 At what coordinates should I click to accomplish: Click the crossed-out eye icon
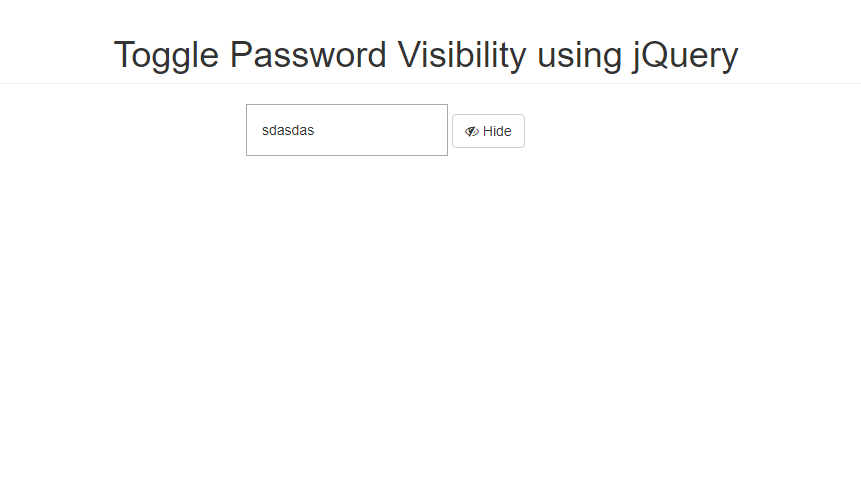pos(472,131)
